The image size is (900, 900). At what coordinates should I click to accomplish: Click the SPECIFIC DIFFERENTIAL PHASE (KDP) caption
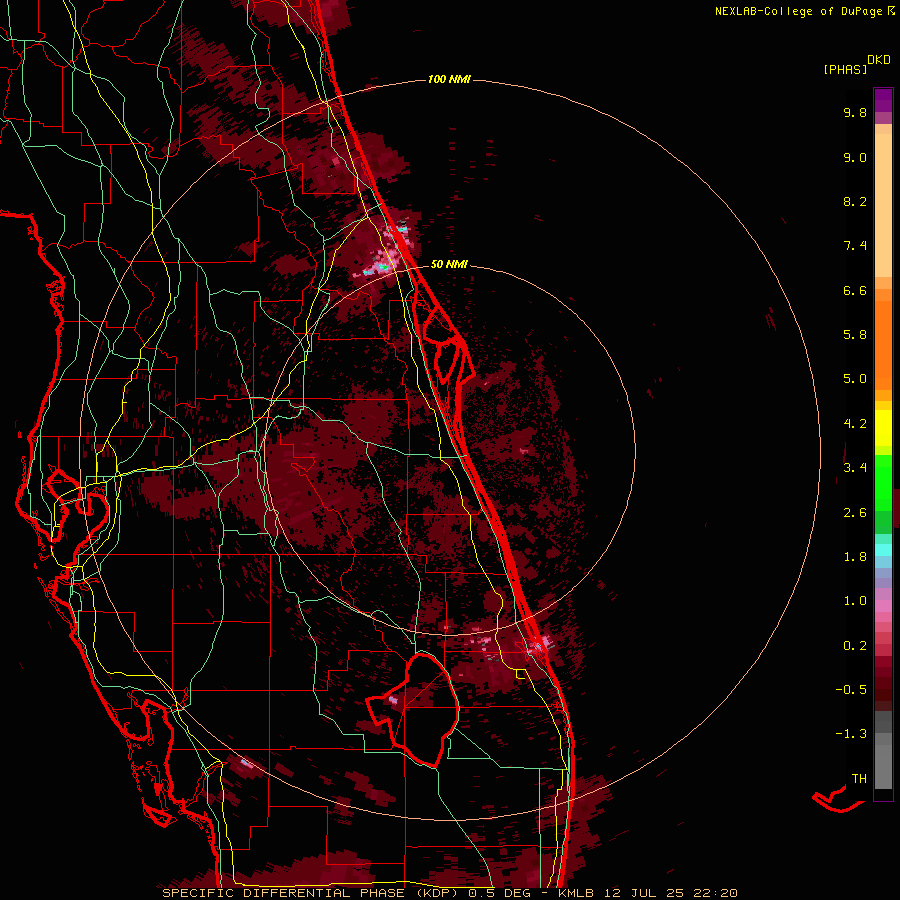pyautogui.click(x=312, y=893)
